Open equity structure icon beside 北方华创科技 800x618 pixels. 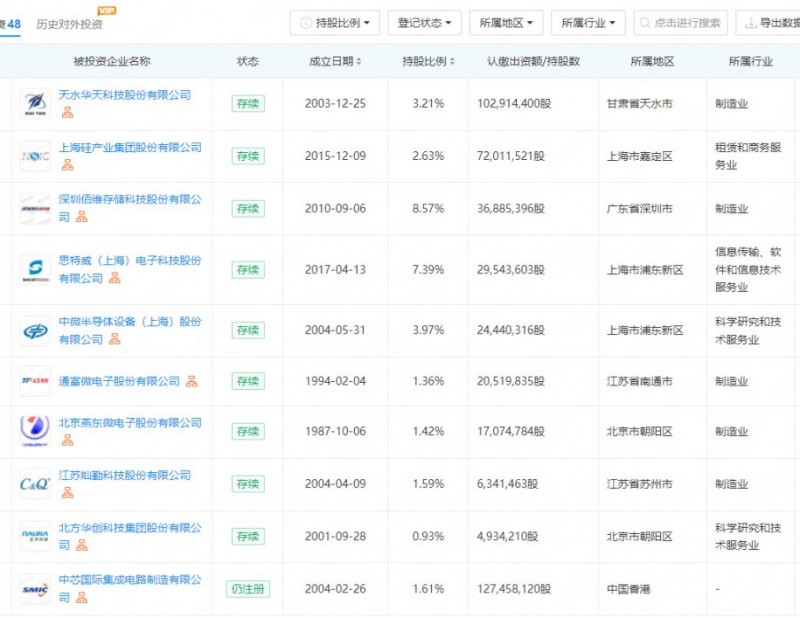click(82, 546)
